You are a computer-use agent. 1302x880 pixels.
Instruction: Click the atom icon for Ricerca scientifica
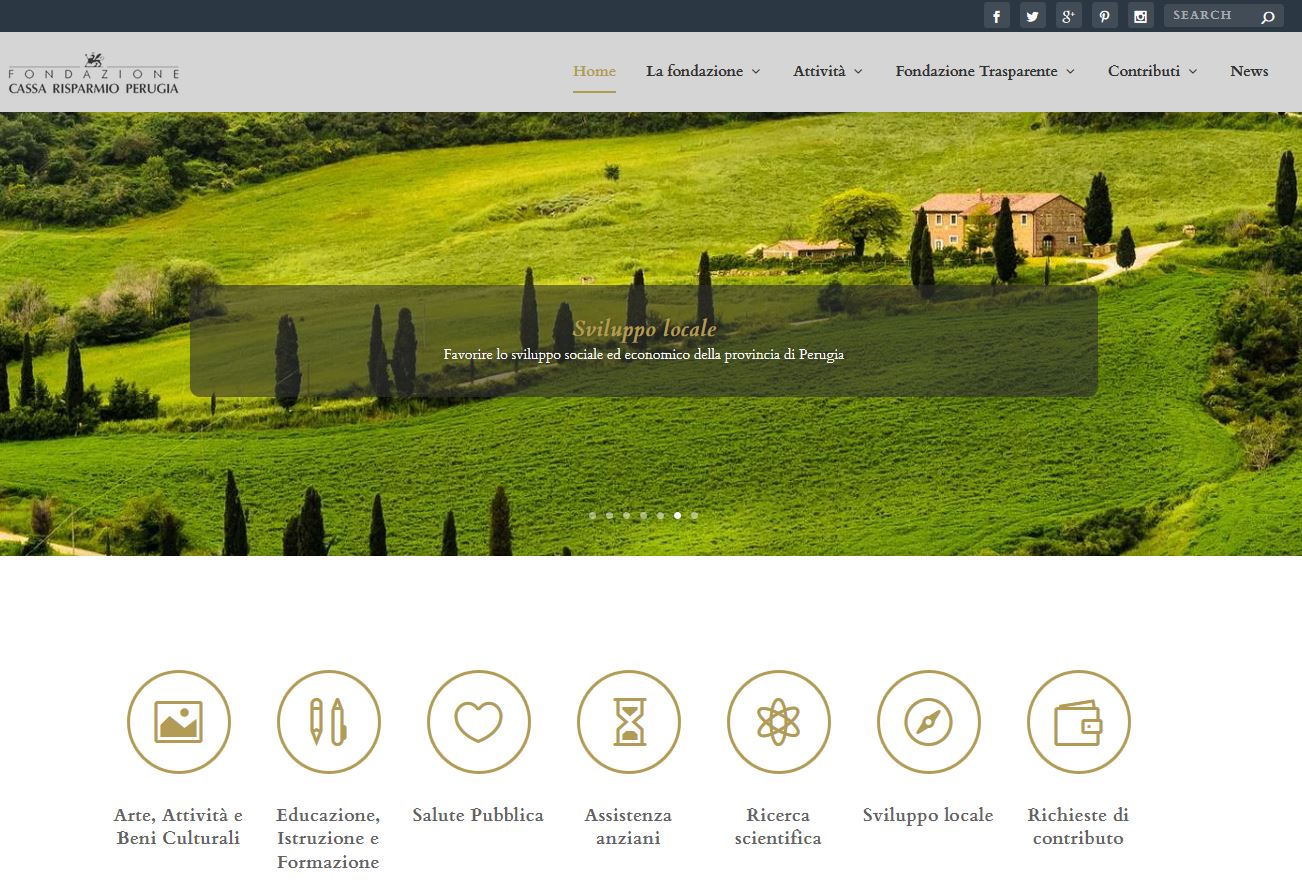[779, 722]
